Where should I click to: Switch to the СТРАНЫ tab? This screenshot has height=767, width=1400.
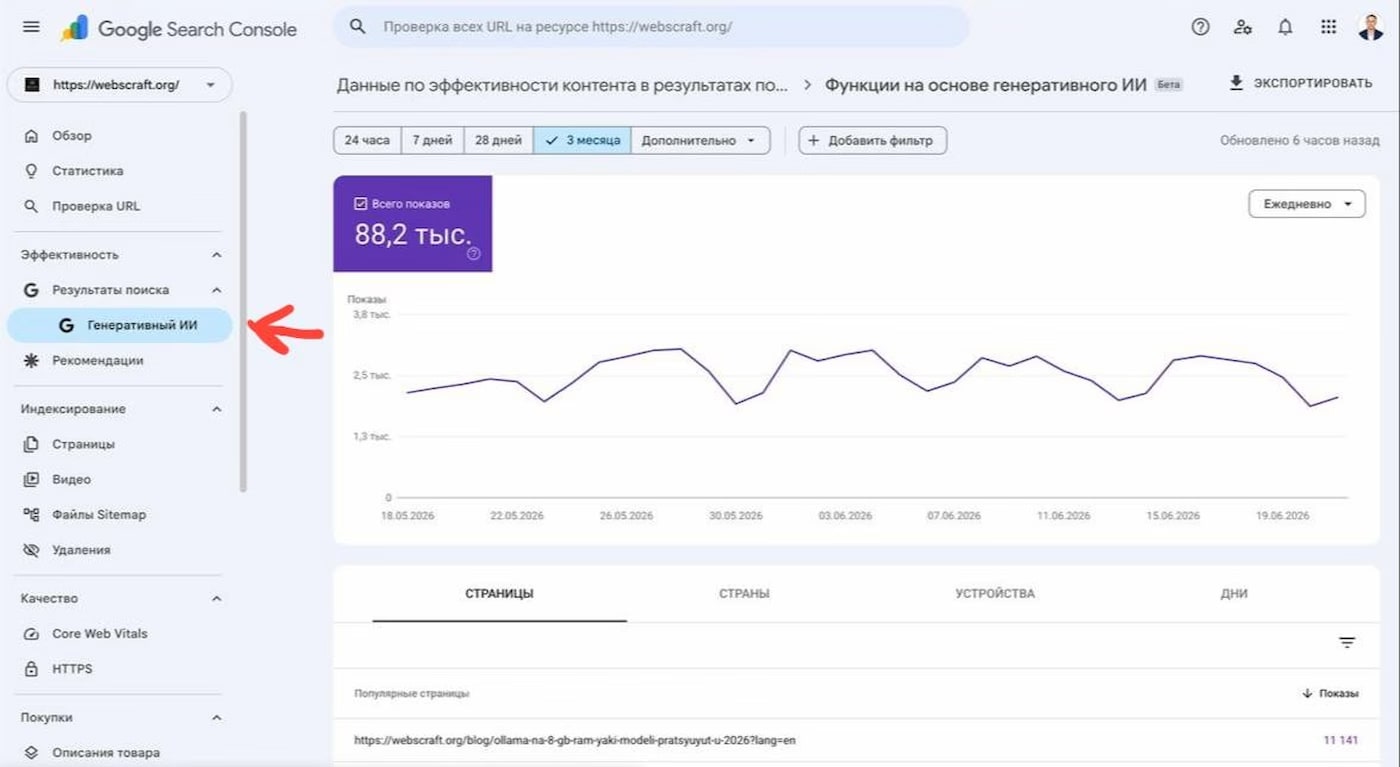pos(744,594)
